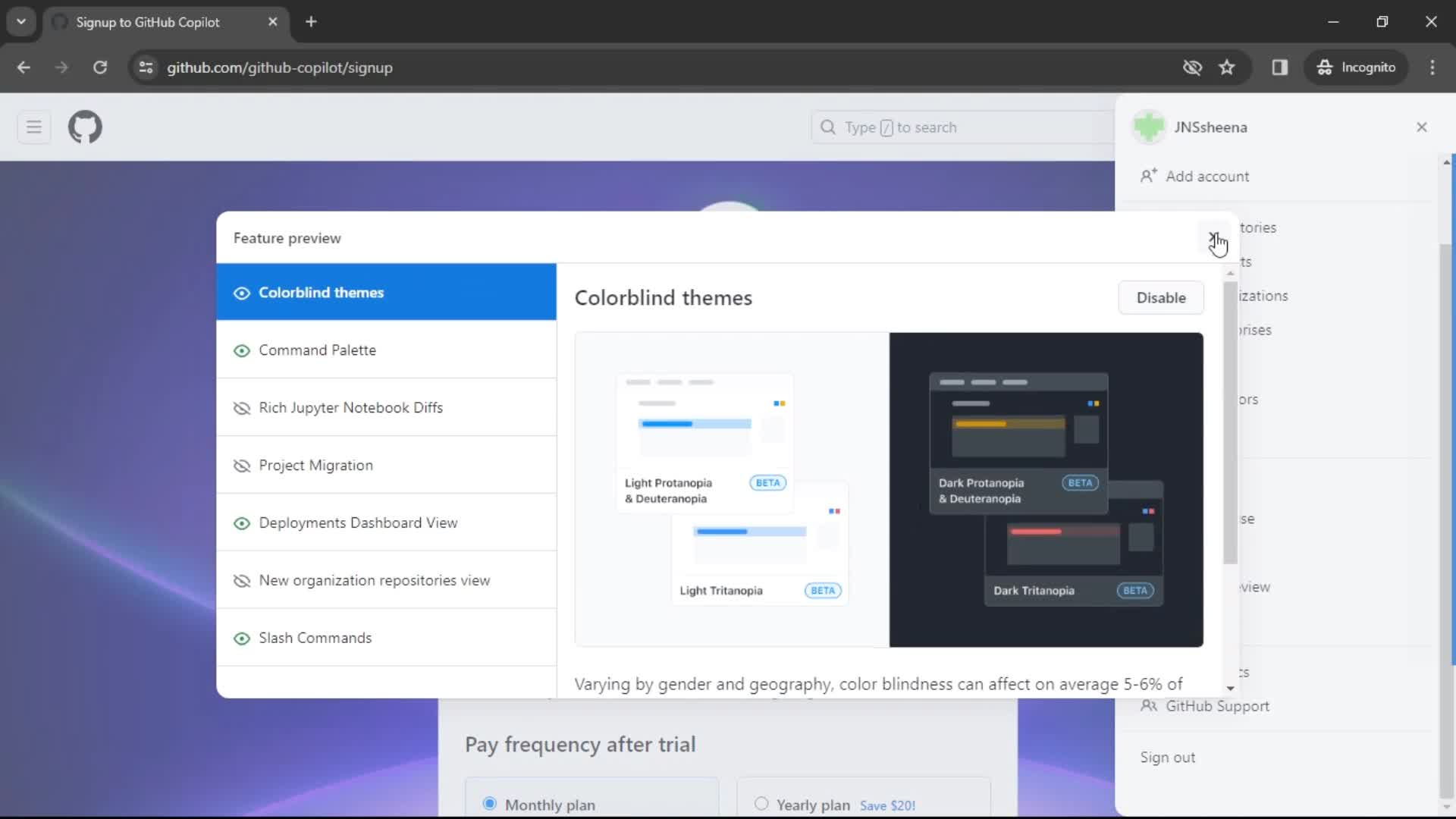The width and height of the screenshot is (1456, 819).
Task: Expand New organization repositories view item
Action: [x=374, y=580]
